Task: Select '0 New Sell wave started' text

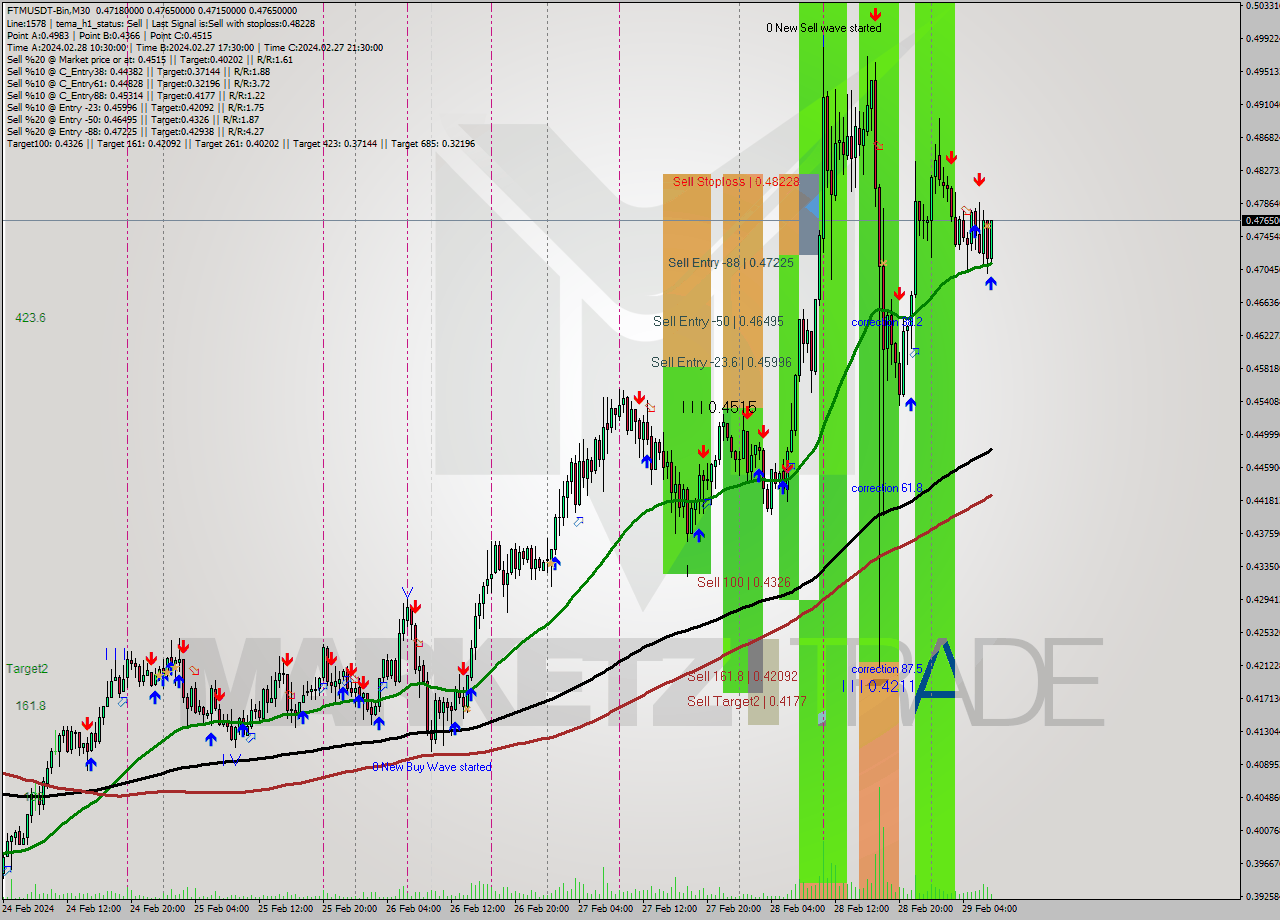Action: (824, 28)
